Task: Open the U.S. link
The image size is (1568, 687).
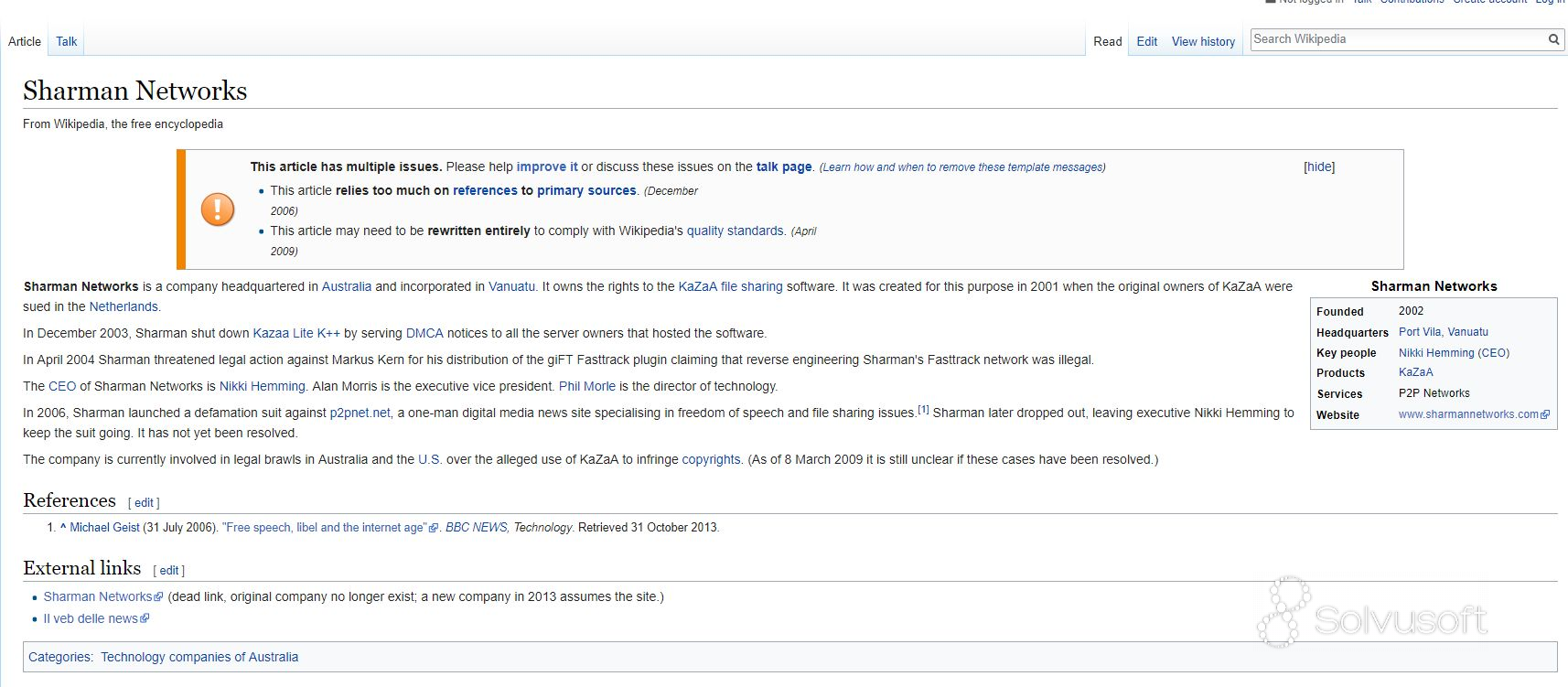Action: pyautogui.click(x=430, y=459)
